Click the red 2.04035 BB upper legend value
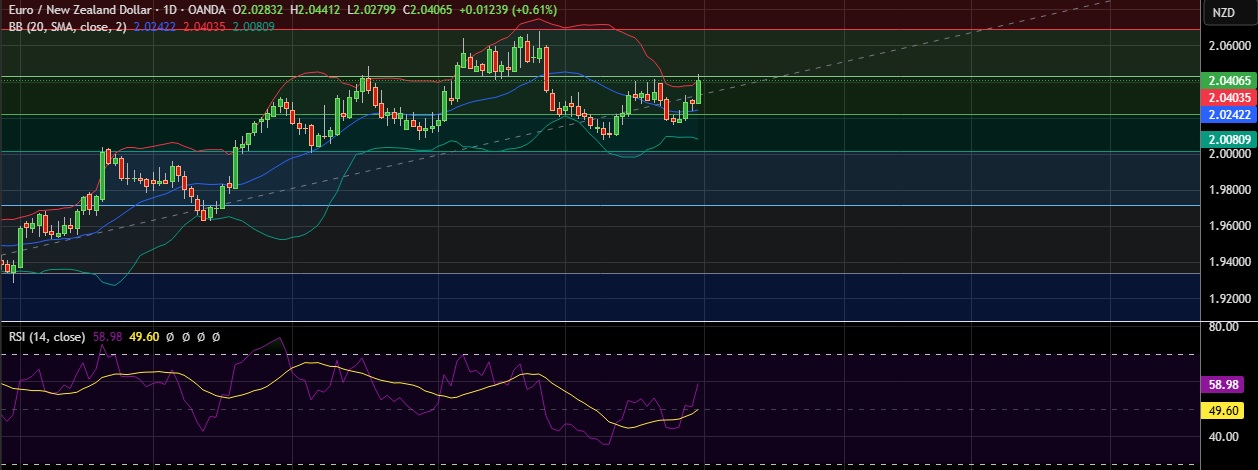Image resolution: width=1258 pixels, height=470 pixels. (203, 25)
